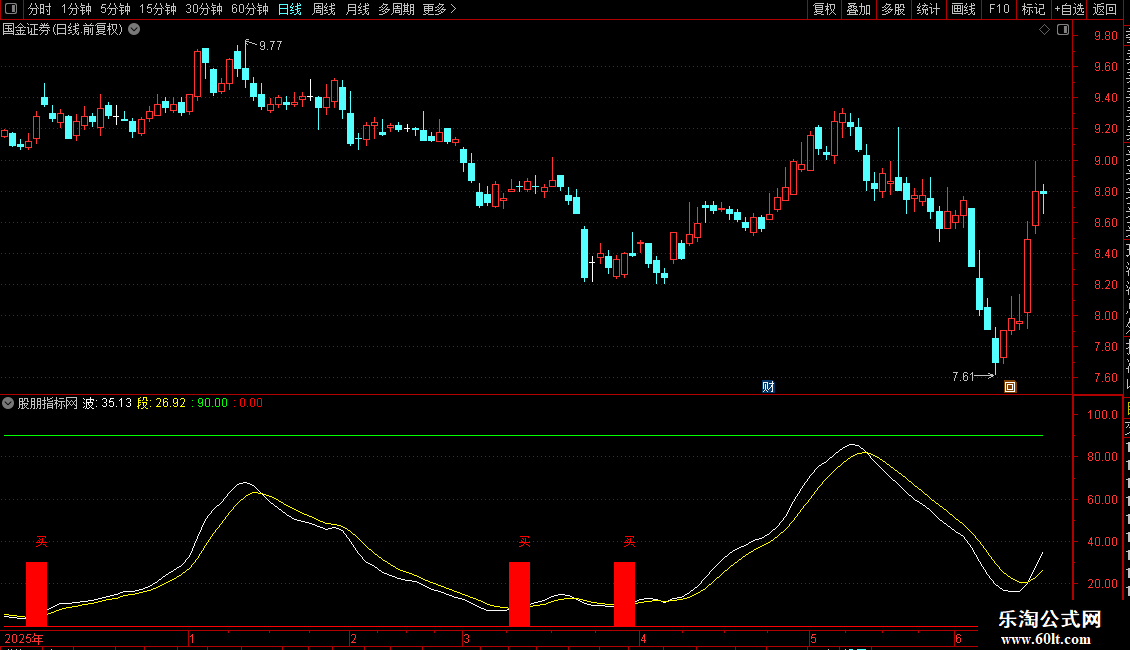Click the 标记 mark button

point(1033,9)
